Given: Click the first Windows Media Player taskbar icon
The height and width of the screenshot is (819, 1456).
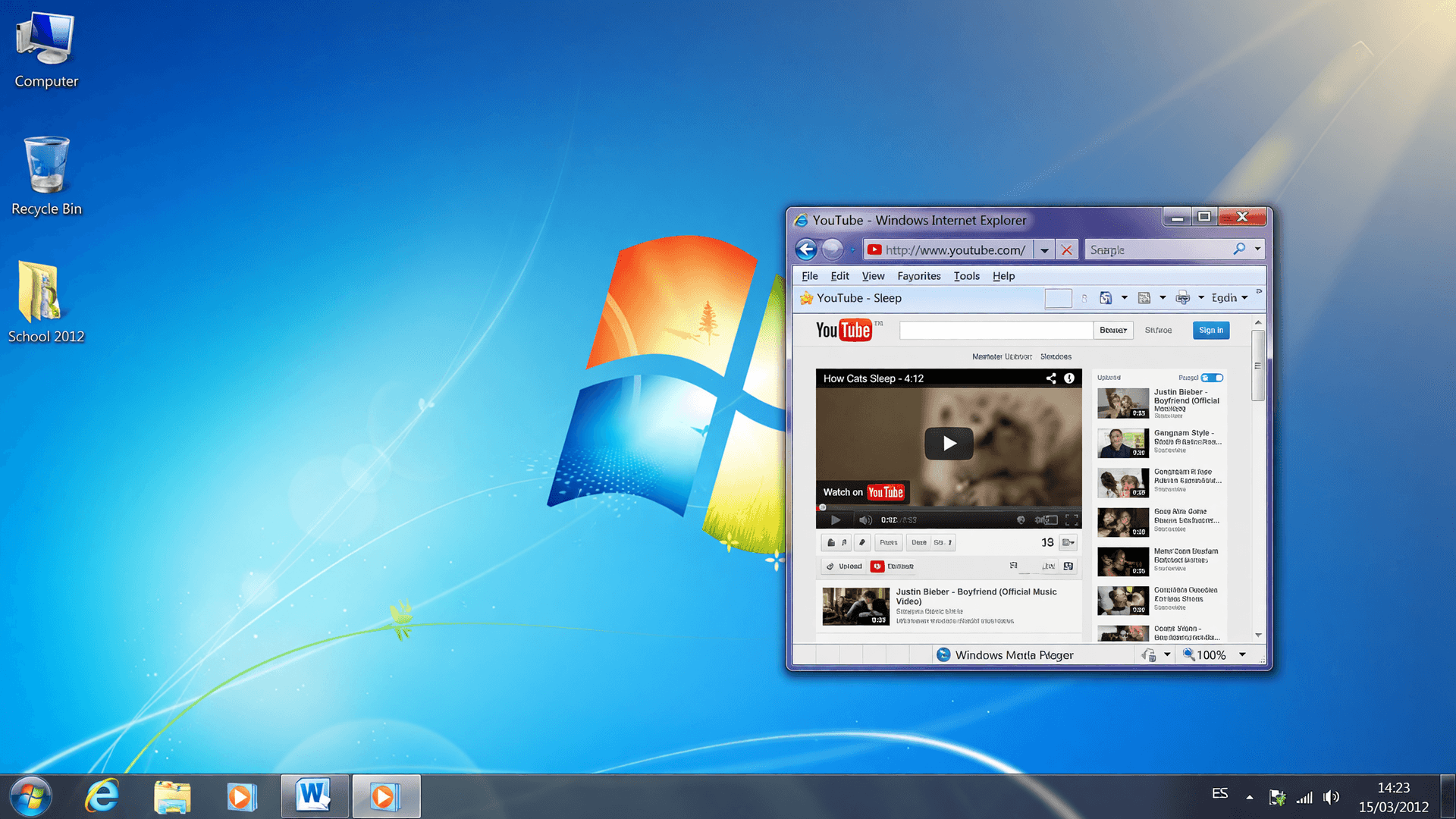Looking at the screenshot, I should click(242, 796).
